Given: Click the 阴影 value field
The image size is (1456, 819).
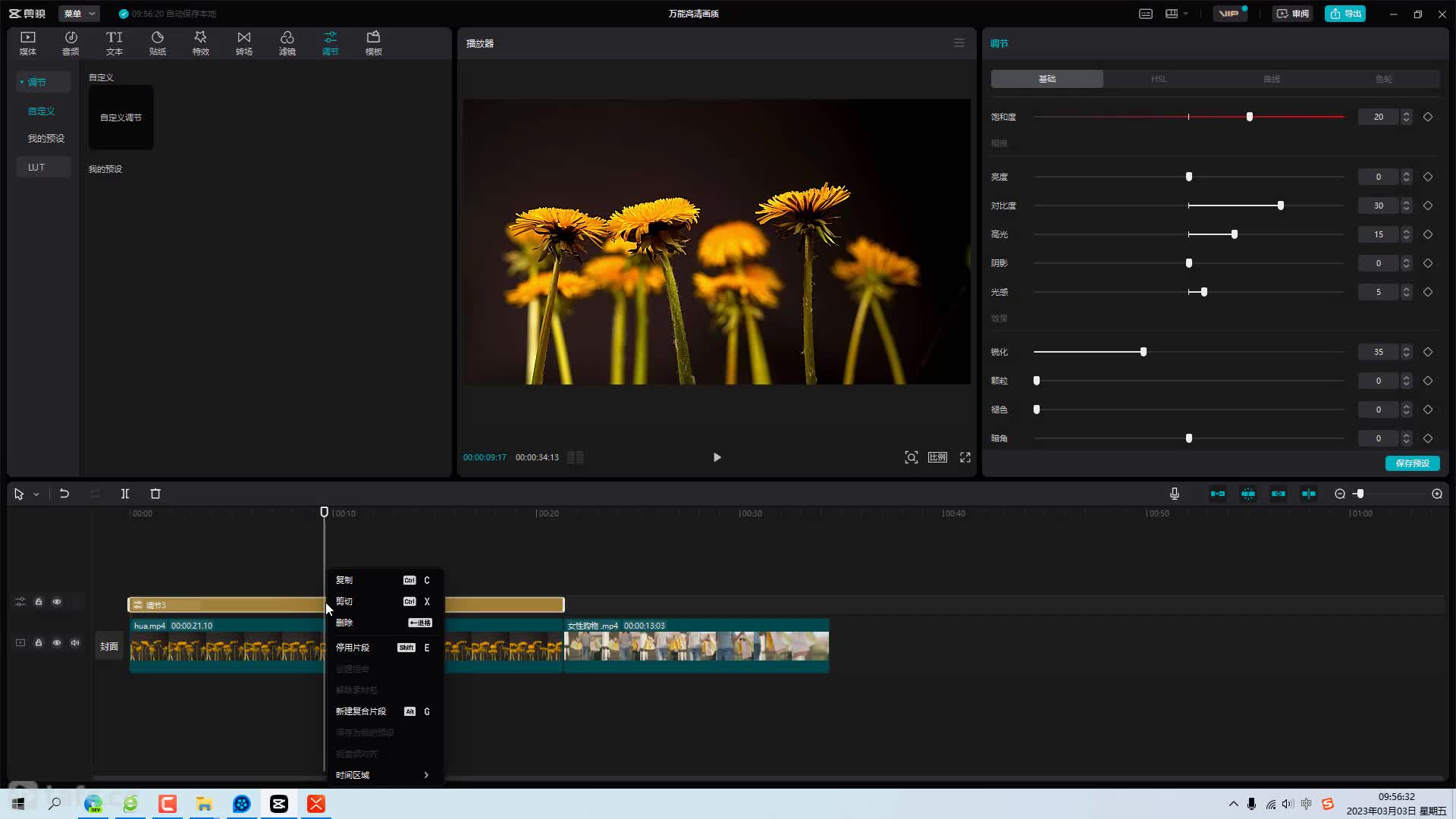Looking at the screenshot, I should click(1379, 263).
